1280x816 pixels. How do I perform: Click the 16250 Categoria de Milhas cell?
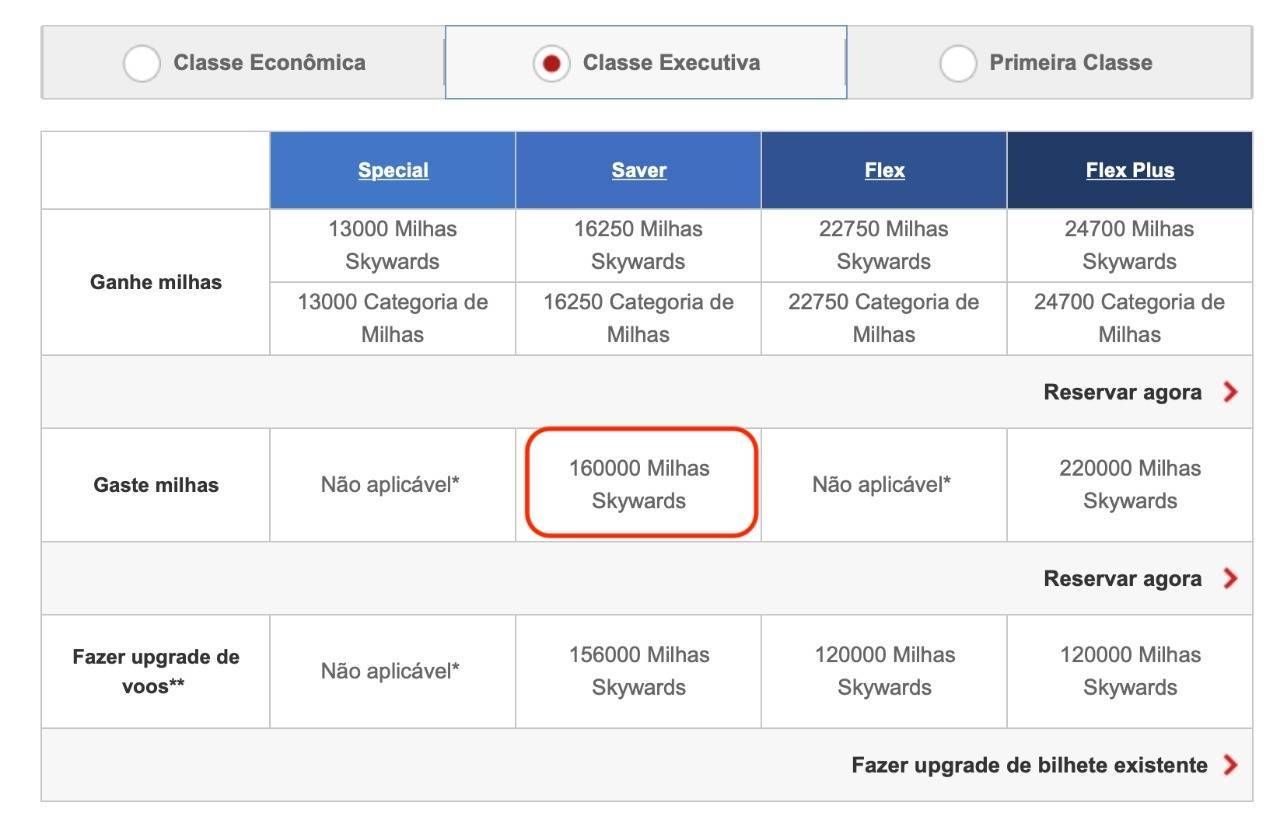point(639,318)
